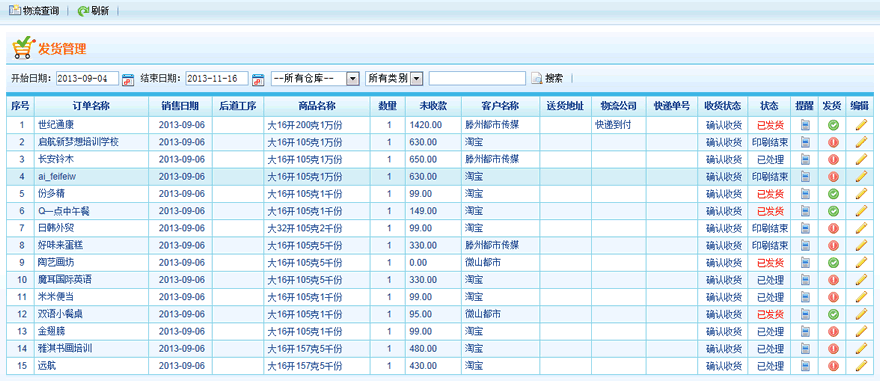The height and width of the screenshot is (381, 880).
Task: Click reminder icon for ai_feifeiw row
Action: 805,177
